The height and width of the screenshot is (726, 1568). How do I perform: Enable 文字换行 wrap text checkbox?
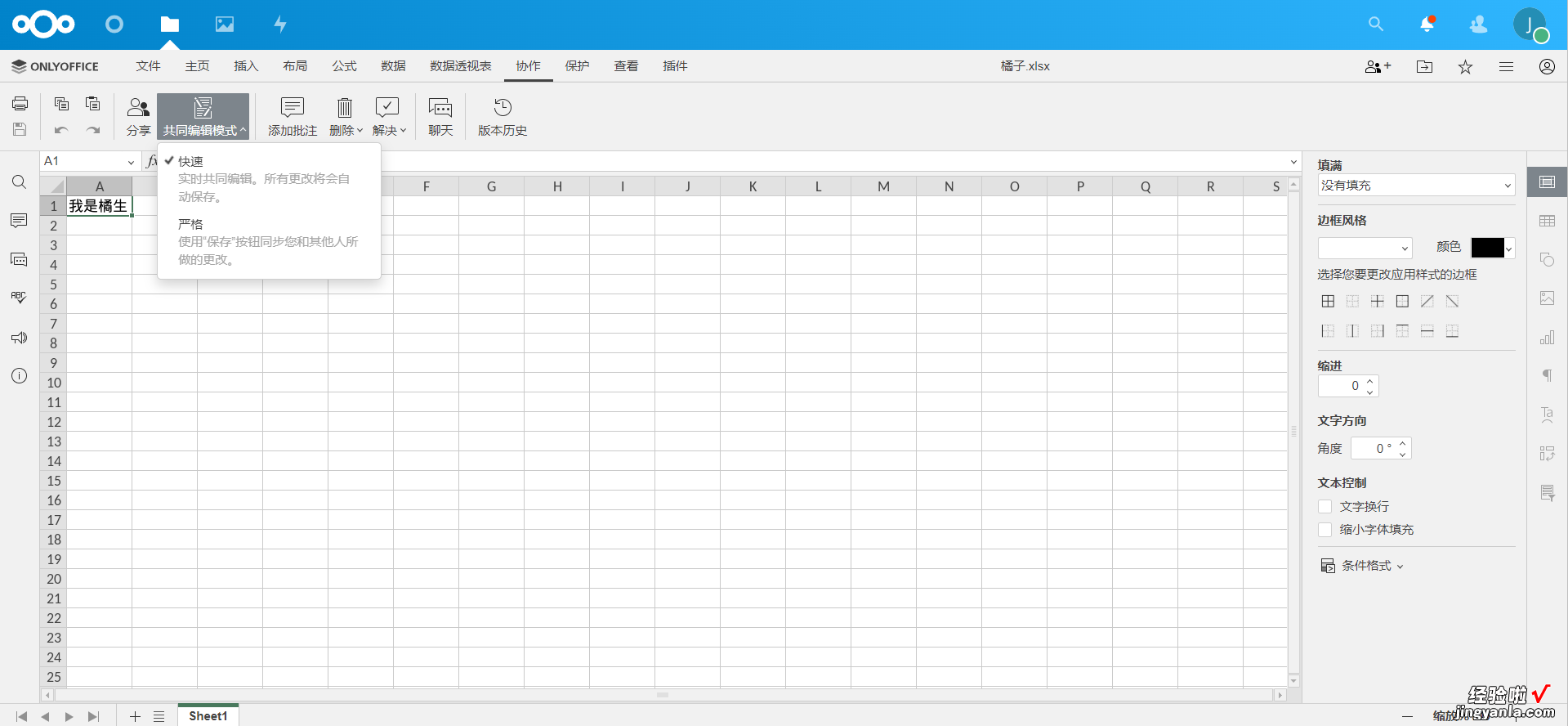click(1325, 507)
